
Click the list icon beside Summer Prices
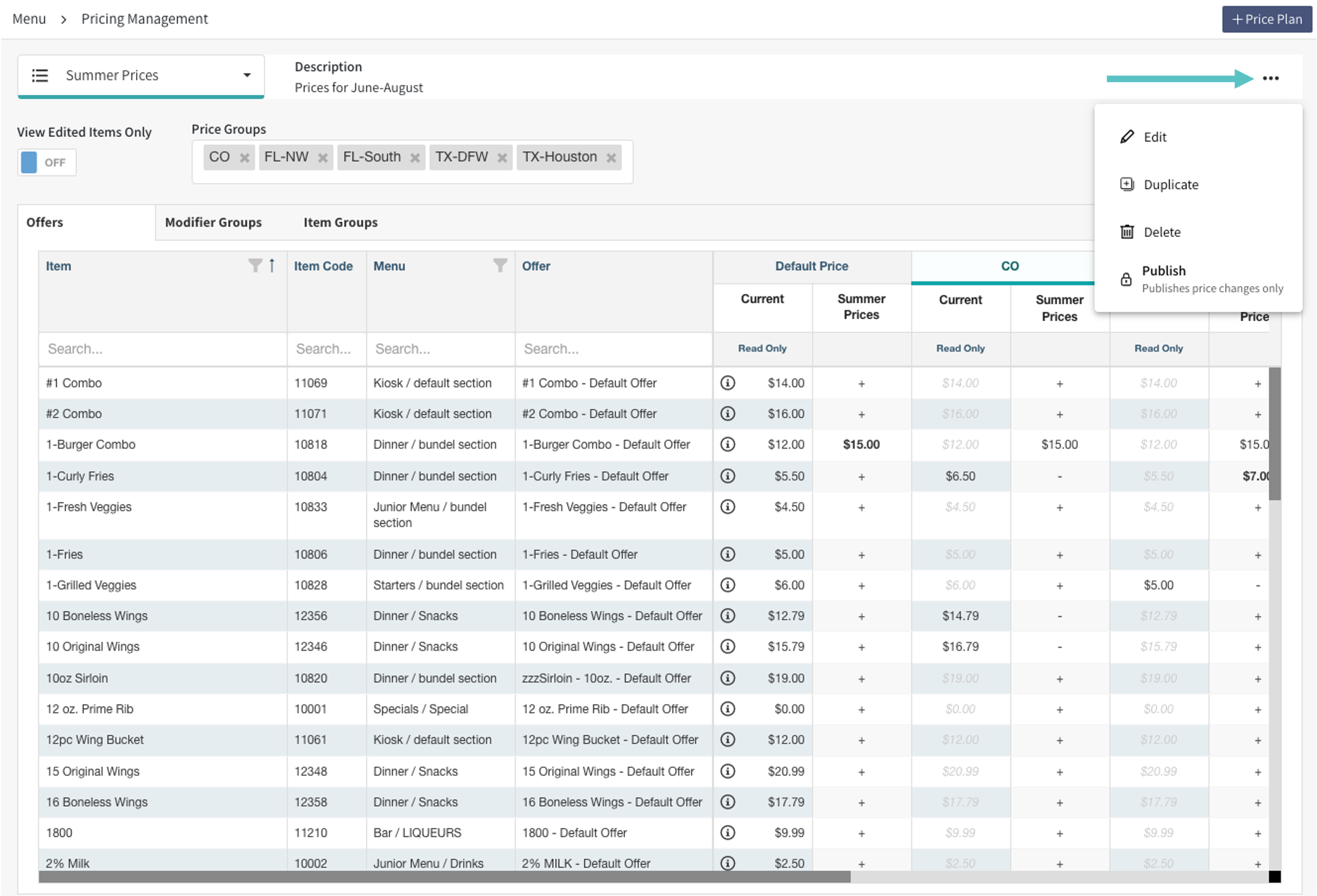[40, 75]
